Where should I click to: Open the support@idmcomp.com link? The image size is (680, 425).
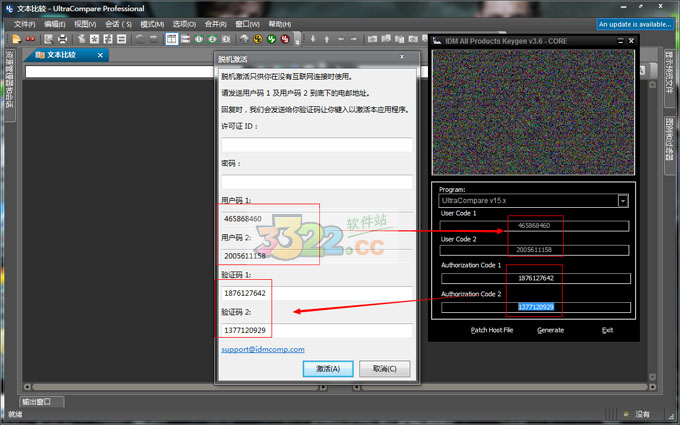tap(262, 349)
